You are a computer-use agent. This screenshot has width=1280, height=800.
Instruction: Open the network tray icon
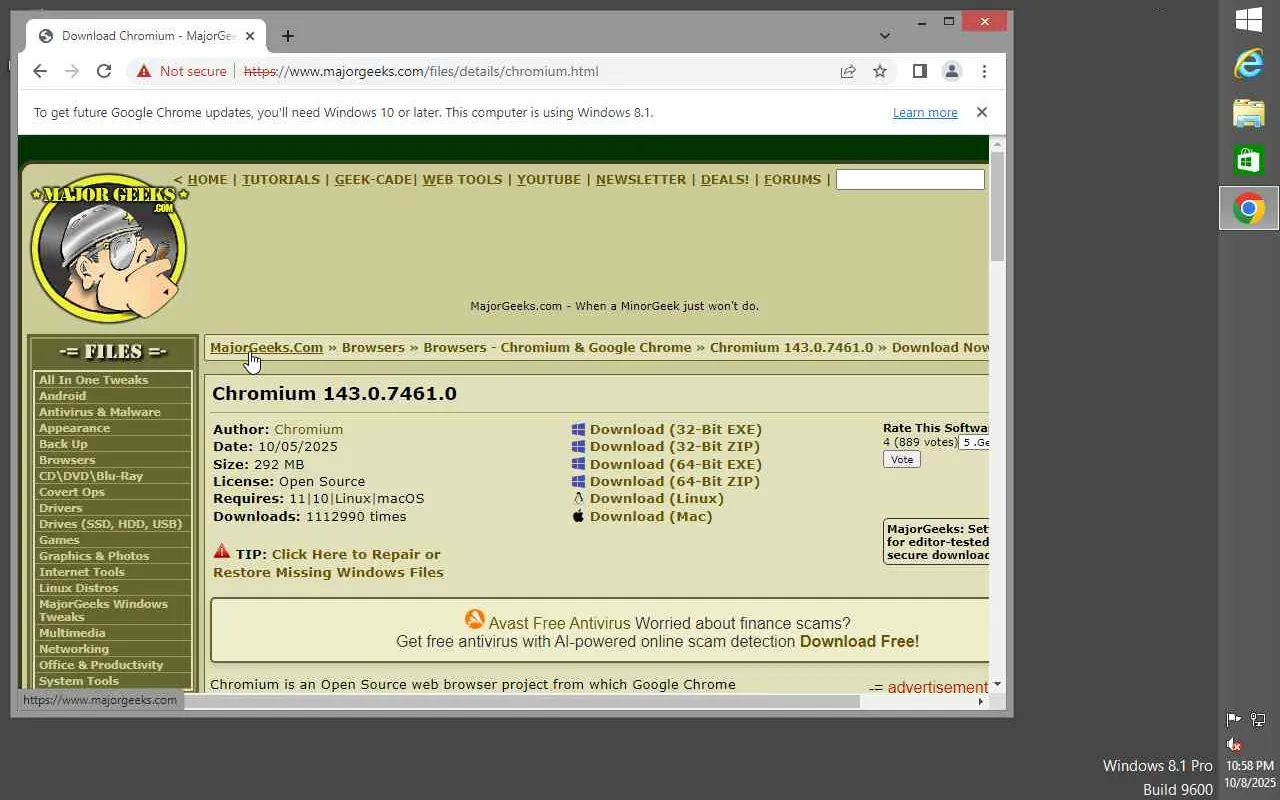[x=1258, y=719]
